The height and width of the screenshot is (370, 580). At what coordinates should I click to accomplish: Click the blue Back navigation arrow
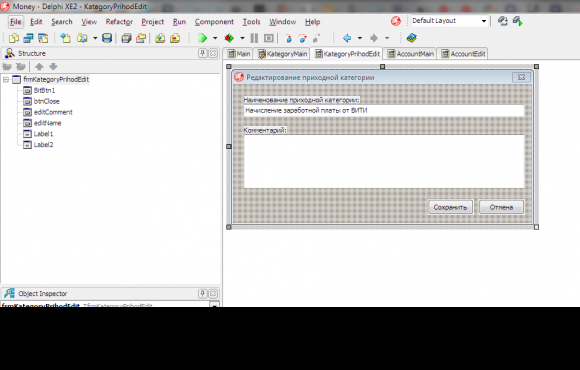[347, 38]
